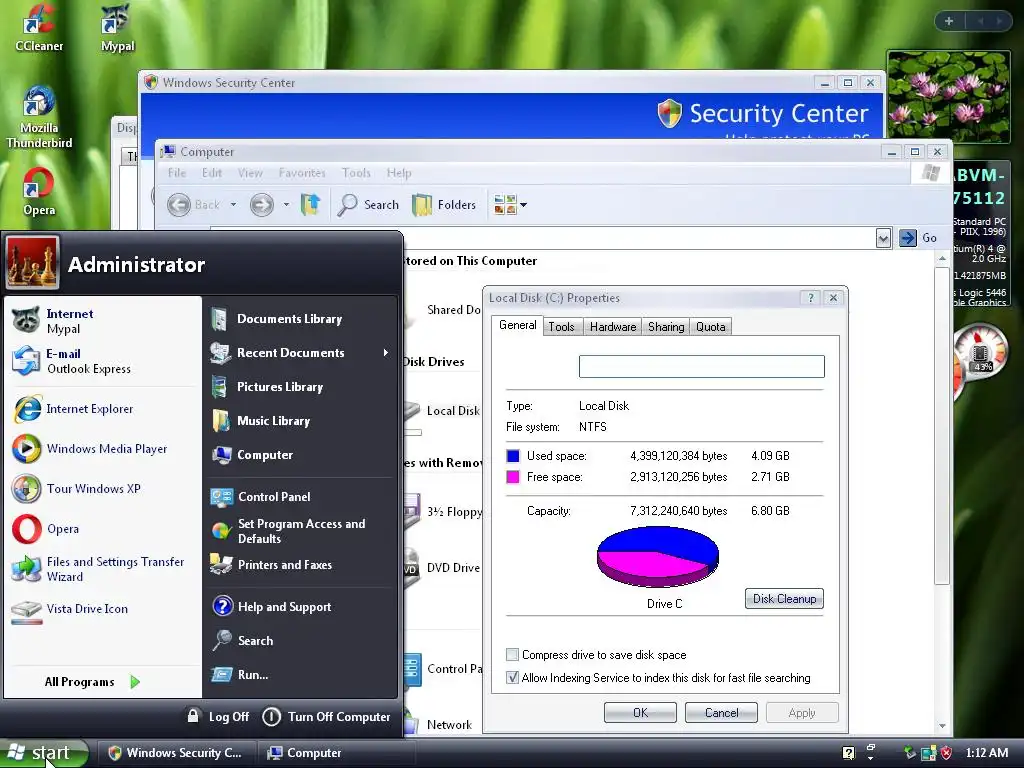Viewport: 1024px width, 768px height.
Task: Expand Recent Documents submenu
Action: (300, 353)
